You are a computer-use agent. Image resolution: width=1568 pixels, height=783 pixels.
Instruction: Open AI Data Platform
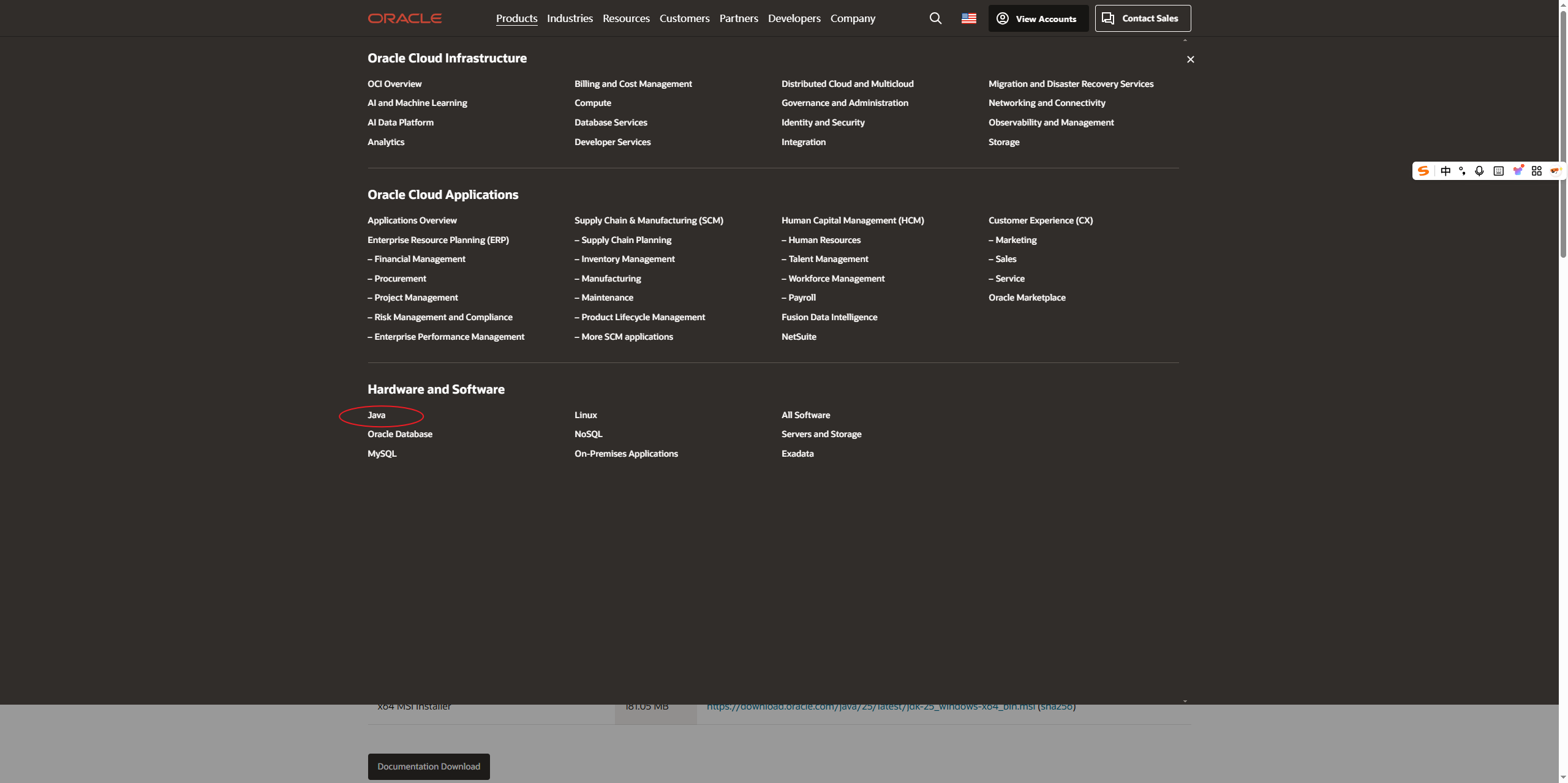tap(401, 122)
